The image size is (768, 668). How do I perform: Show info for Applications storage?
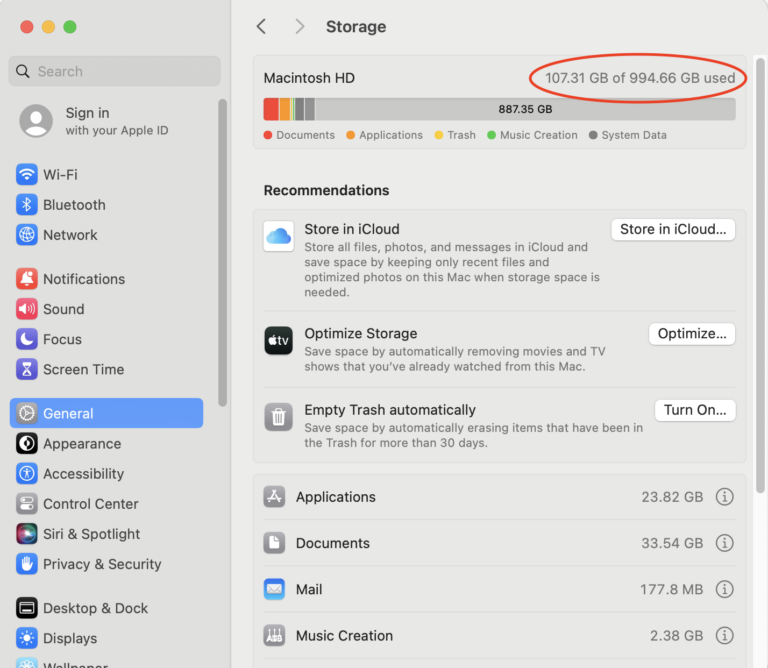pos(725,497)
